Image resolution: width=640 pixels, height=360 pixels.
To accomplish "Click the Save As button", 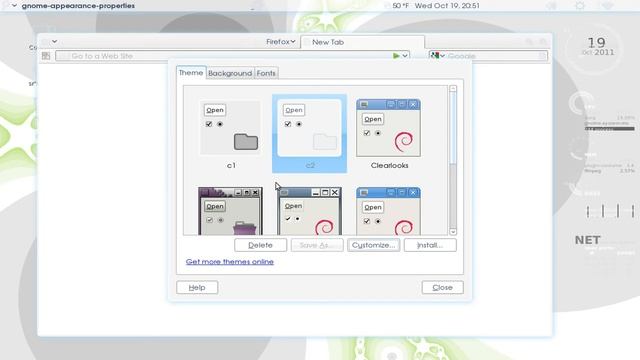I will pyautogui.click(x=317, y=245).
